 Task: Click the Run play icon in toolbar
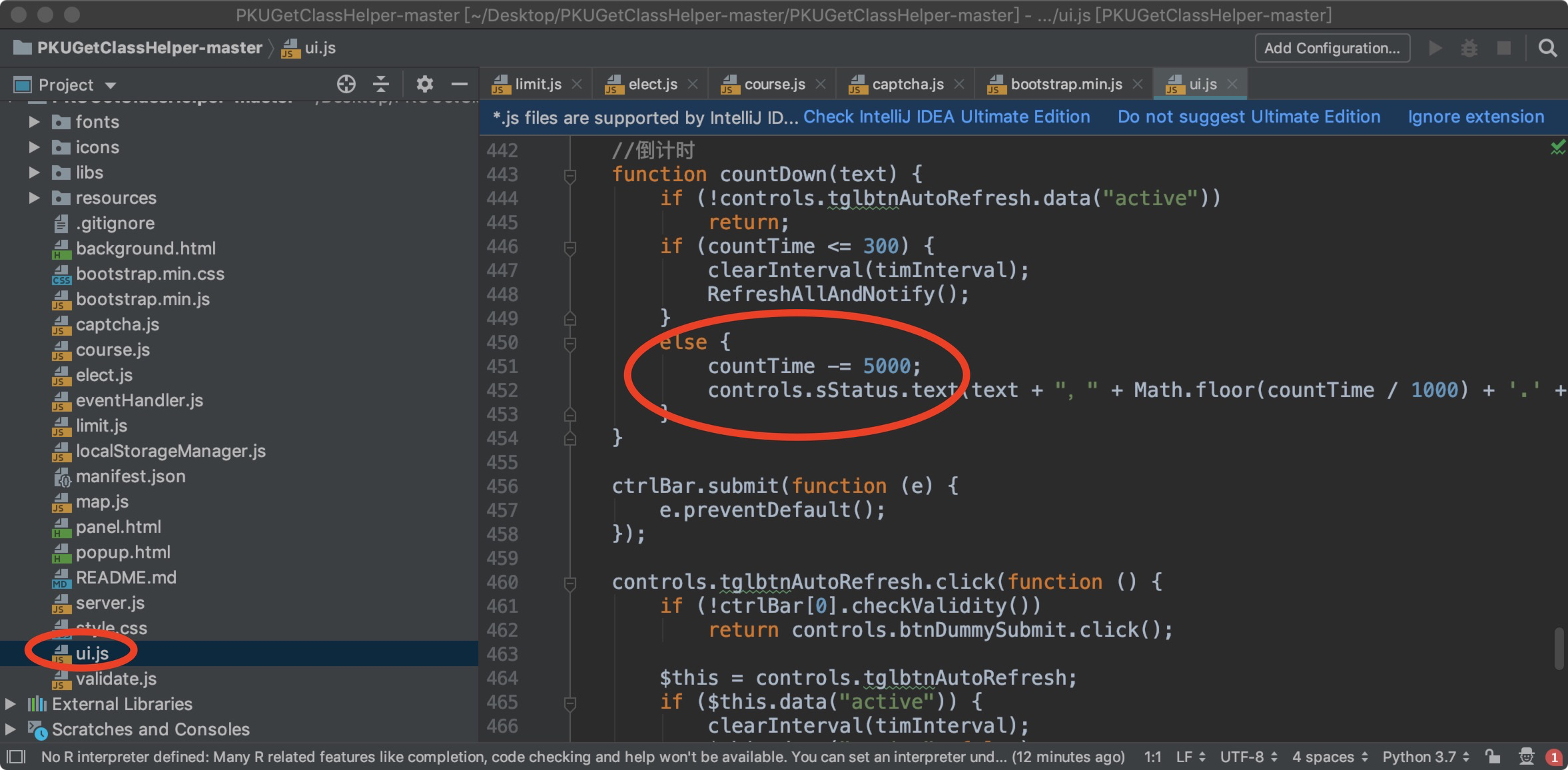(1435, 48)
